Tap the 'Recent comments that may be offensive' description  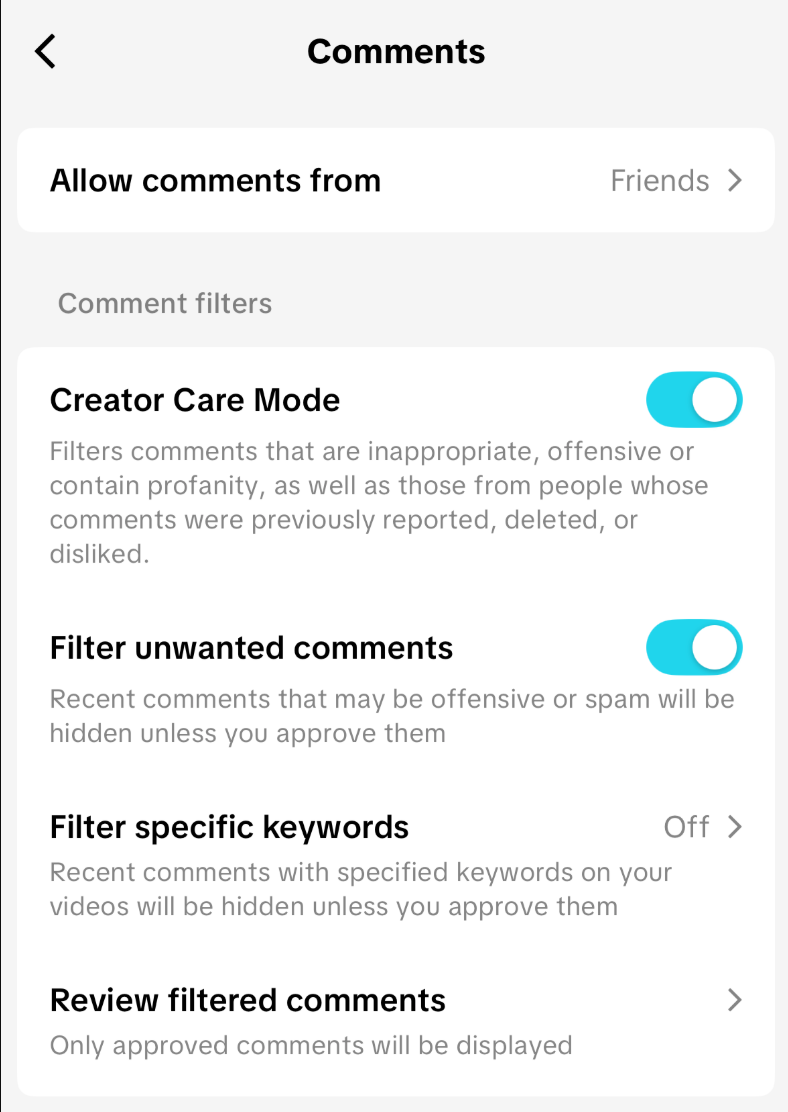(391, 716)
